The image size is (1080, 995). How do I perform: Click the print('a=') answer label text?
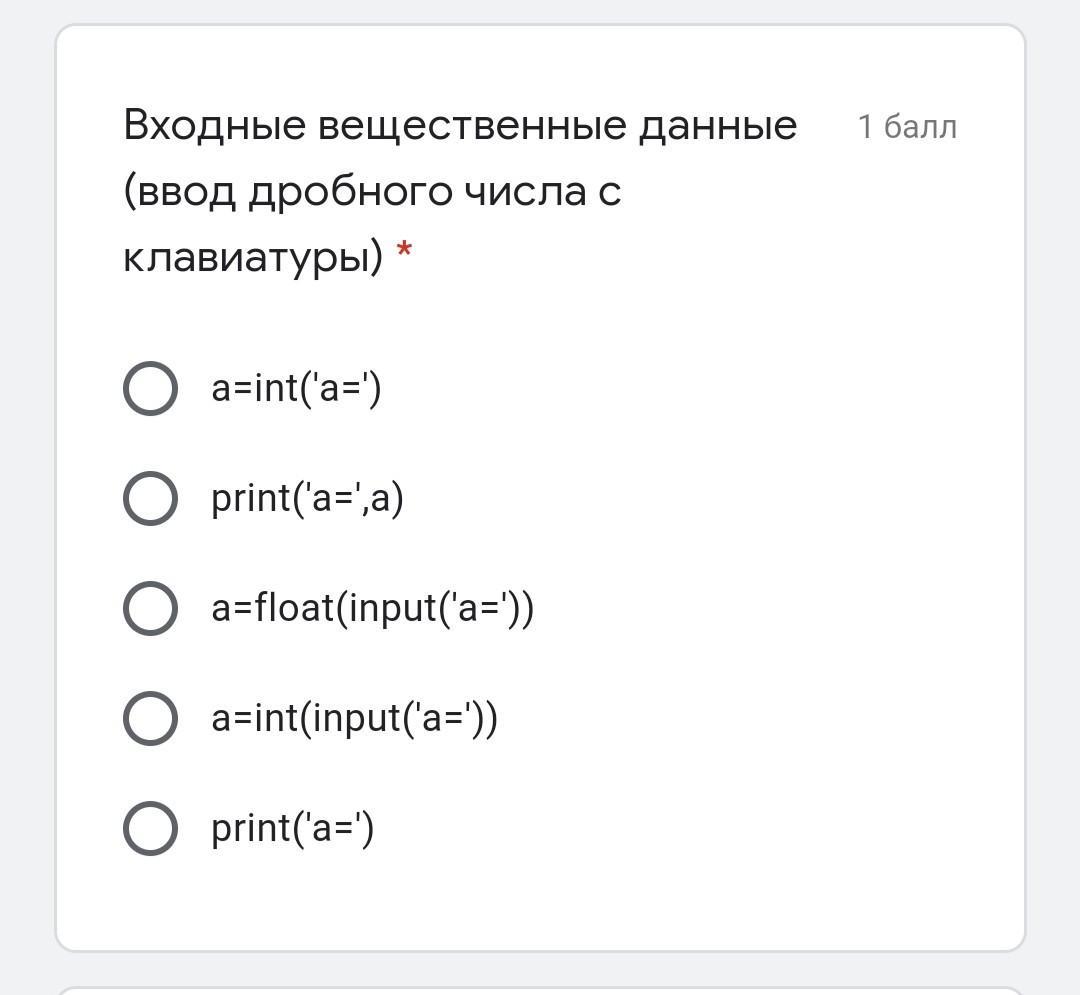point(293,828)
